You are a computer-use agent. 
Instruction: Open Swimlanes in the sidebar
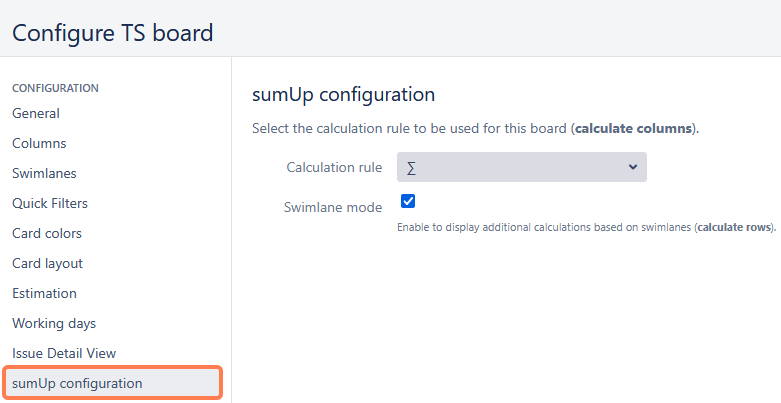tap(44, 173)
